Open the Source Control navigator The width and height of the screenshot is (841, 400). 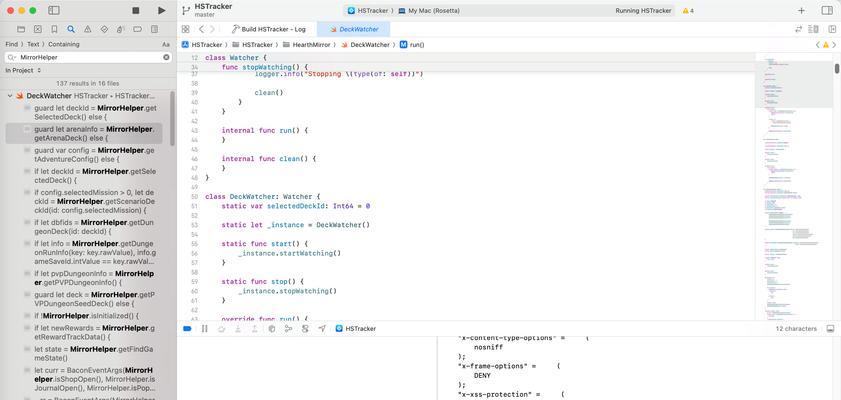click(38, 29)
